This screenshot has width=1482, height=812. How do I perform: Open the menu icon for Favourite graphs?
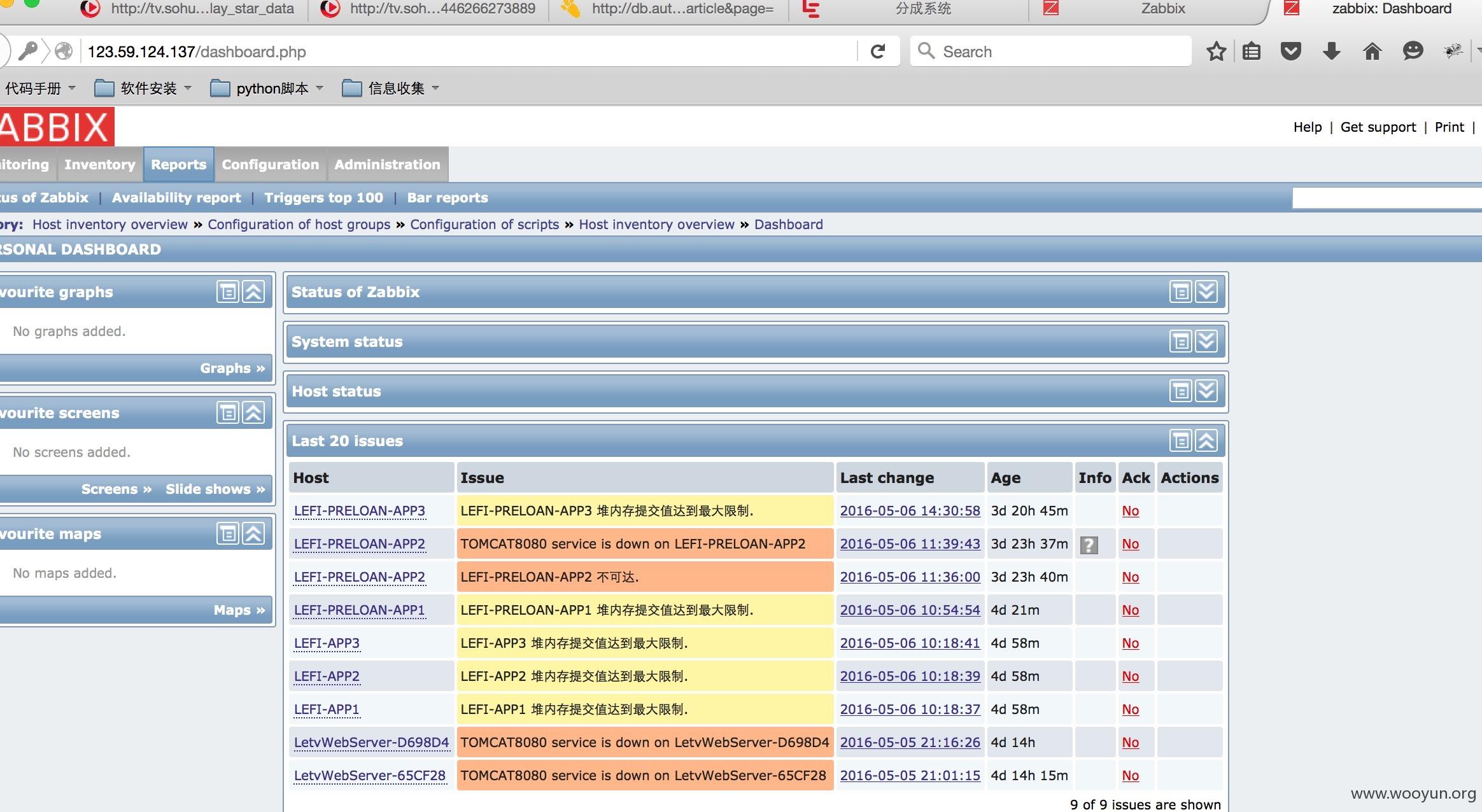point(228,292)
